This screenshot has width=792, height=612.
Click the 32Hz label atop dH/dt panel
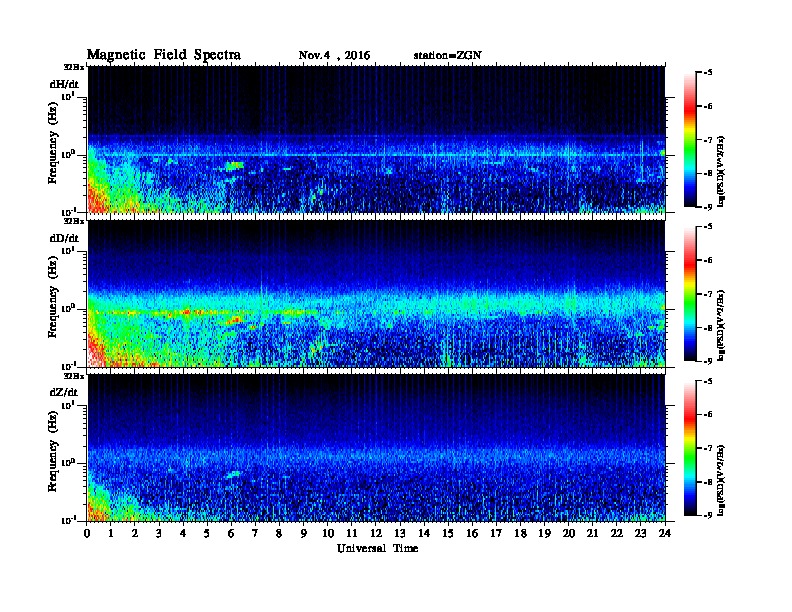pos(73,67)
